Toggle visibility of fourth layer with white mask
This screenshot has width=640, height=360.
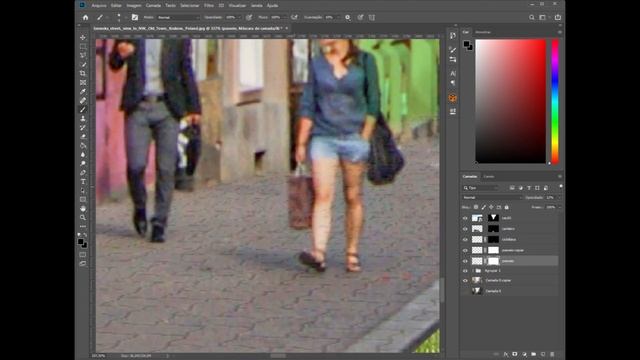tap(465, 250)
